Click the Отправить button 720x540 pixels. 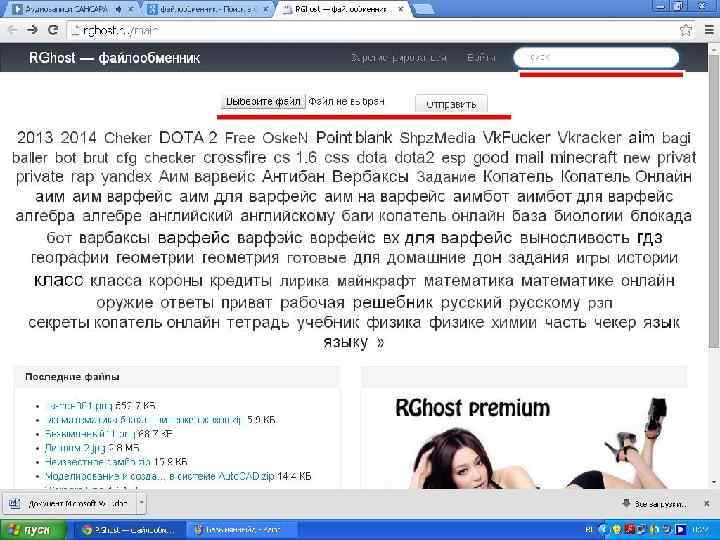pyautogui.click(x=451, y=104)
